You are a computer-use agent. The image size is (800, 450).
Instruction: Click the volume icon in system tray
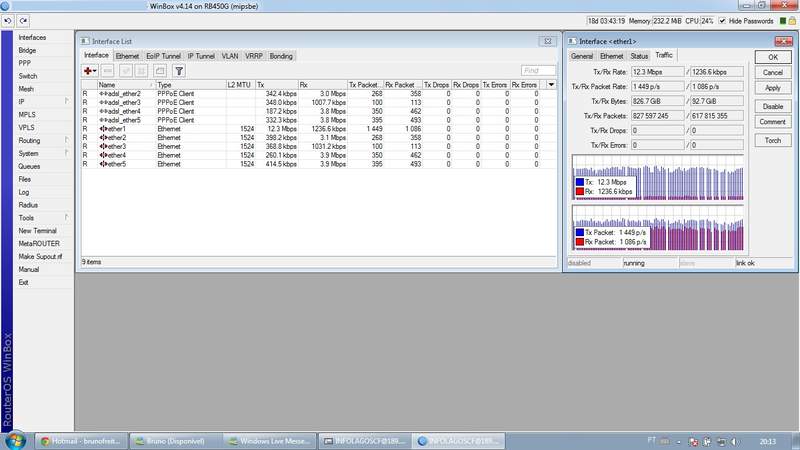point(734,441)
